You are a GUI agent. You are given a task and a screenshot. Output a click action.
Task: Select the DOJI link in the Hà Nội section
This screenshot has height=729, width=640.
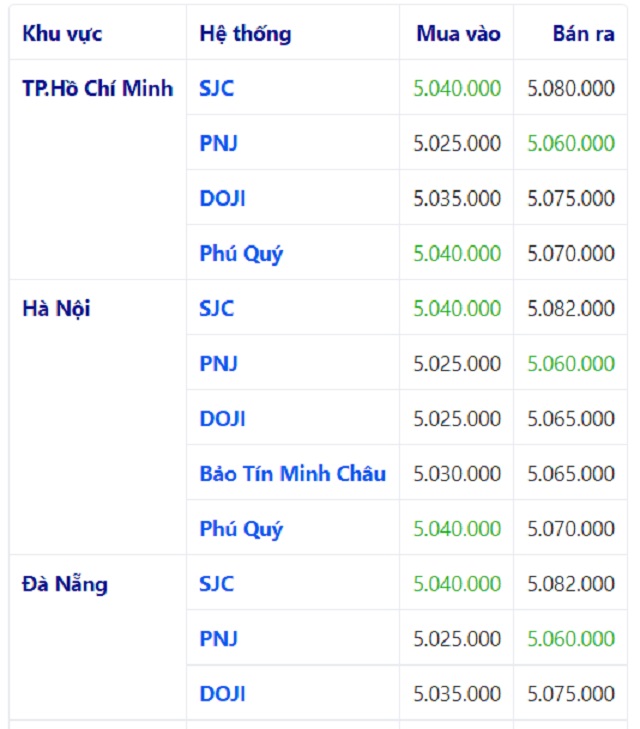[222, 418]
